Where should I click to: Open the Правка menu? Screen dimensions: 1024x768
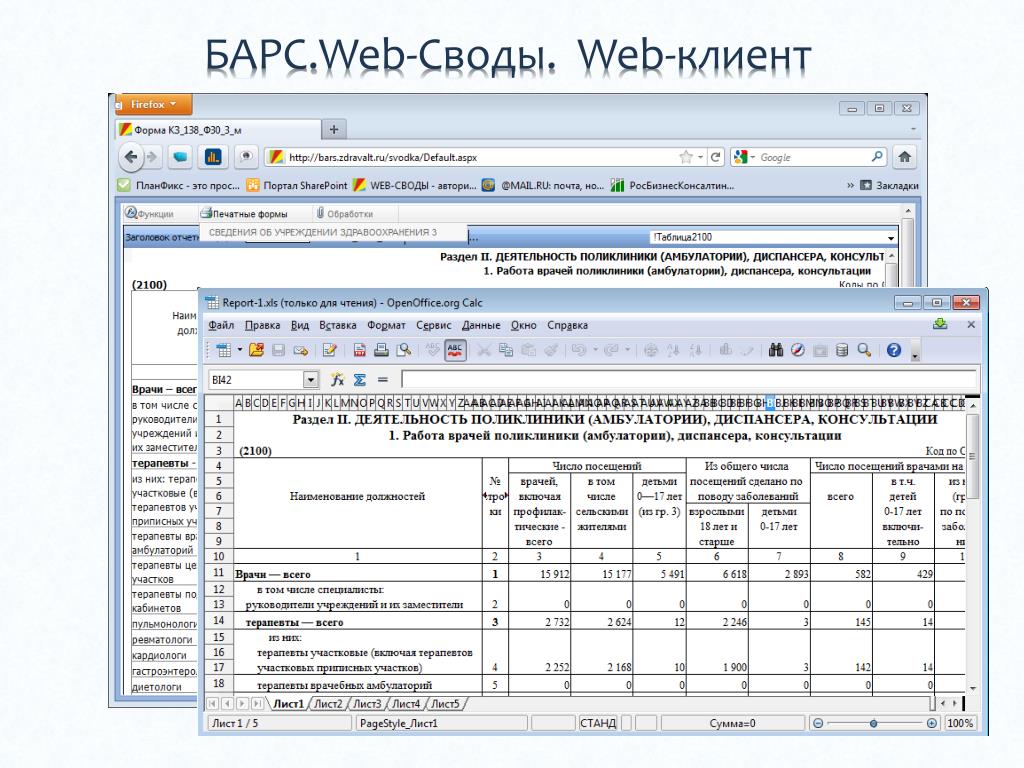263,325
